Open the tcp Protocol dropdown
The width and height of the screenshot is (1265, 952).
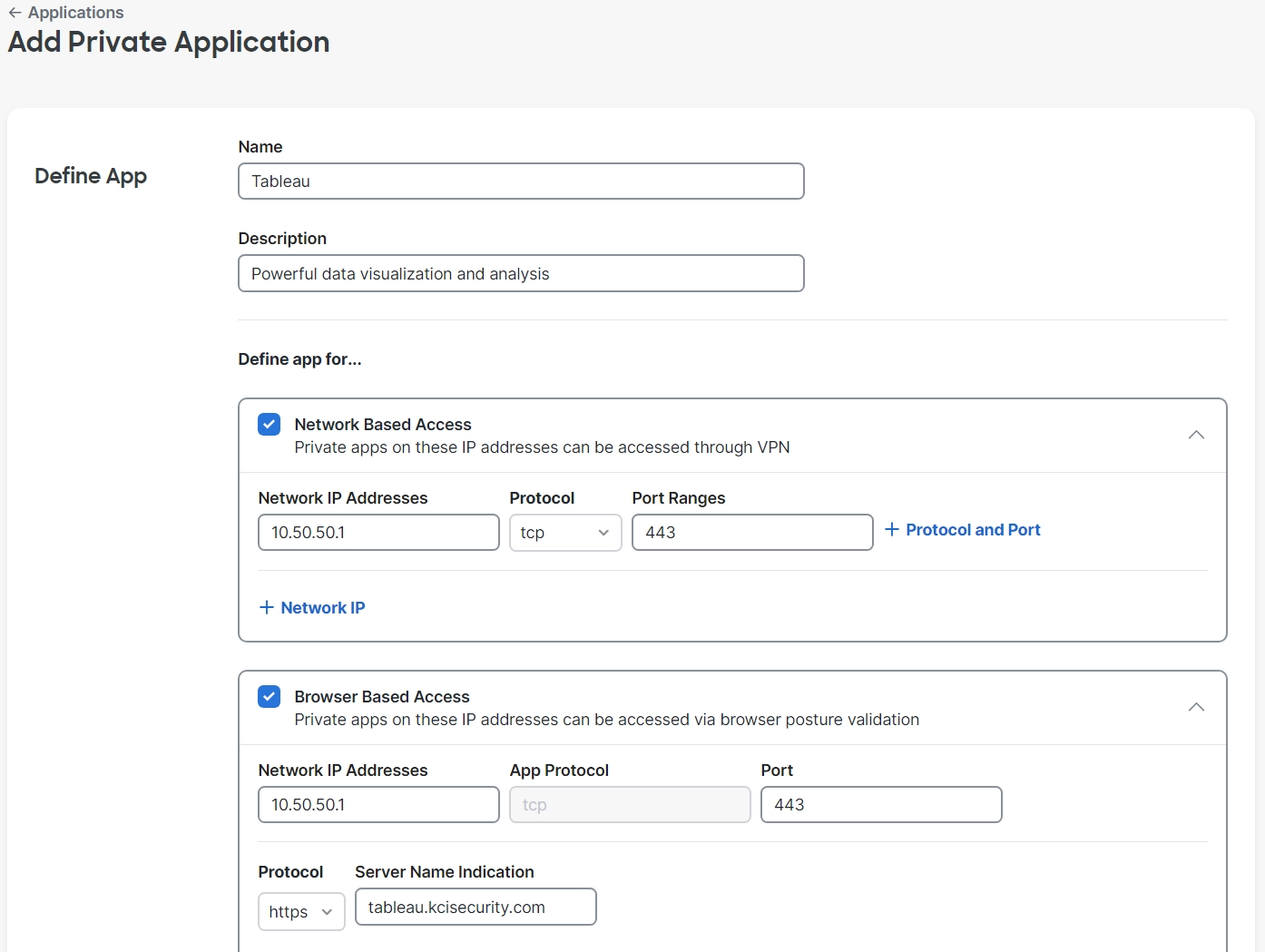coord(565,533)
